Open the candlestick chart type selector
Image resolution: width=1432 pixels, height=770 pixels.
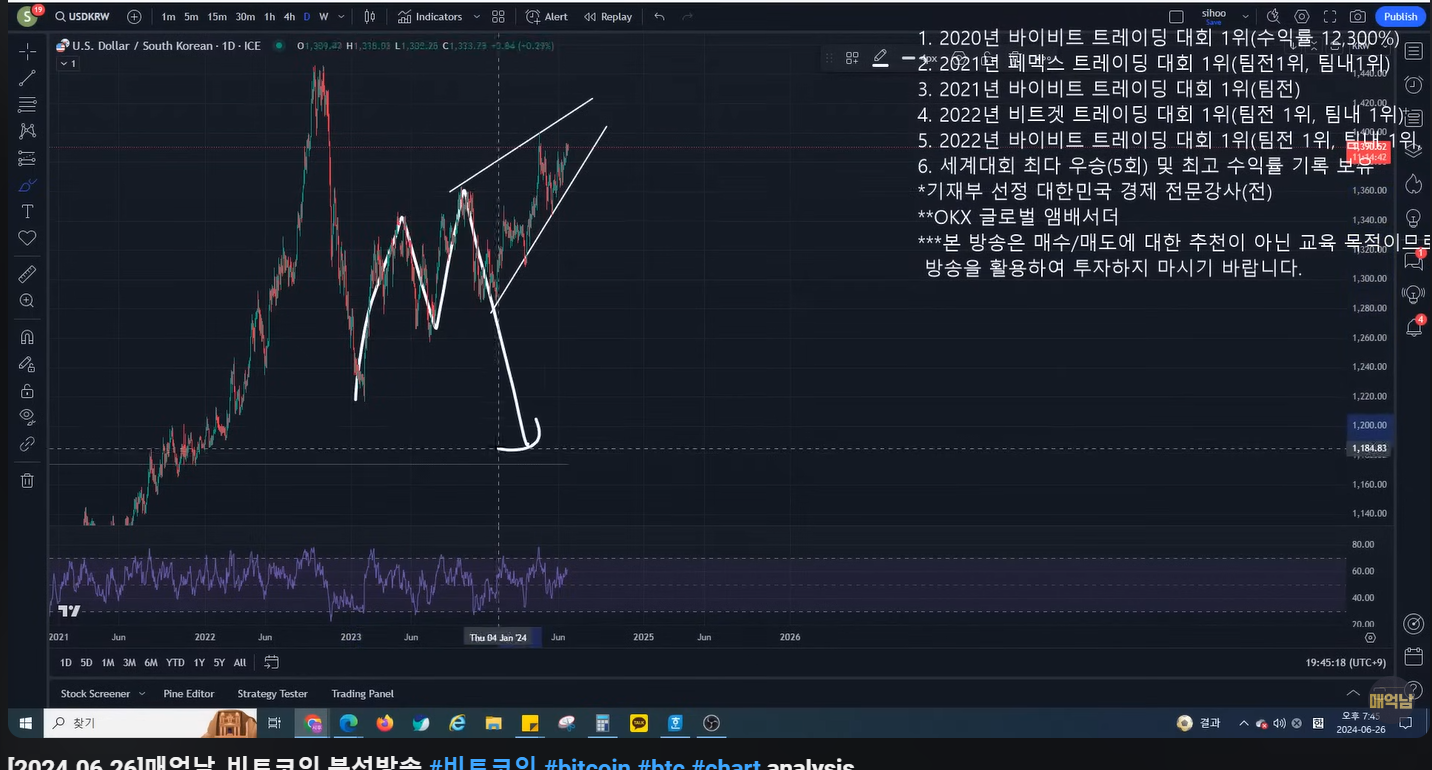pyautogui.click(x=370, y=16)
